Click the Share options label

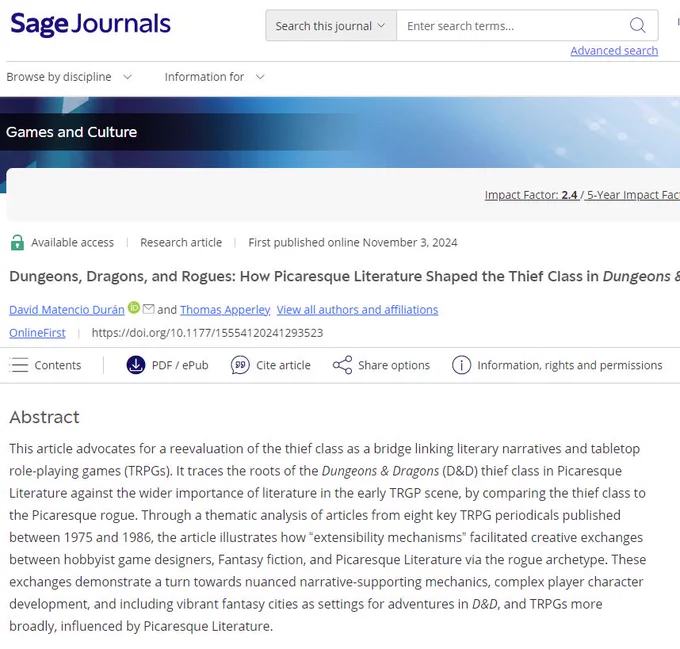click(x=394, y=365)
